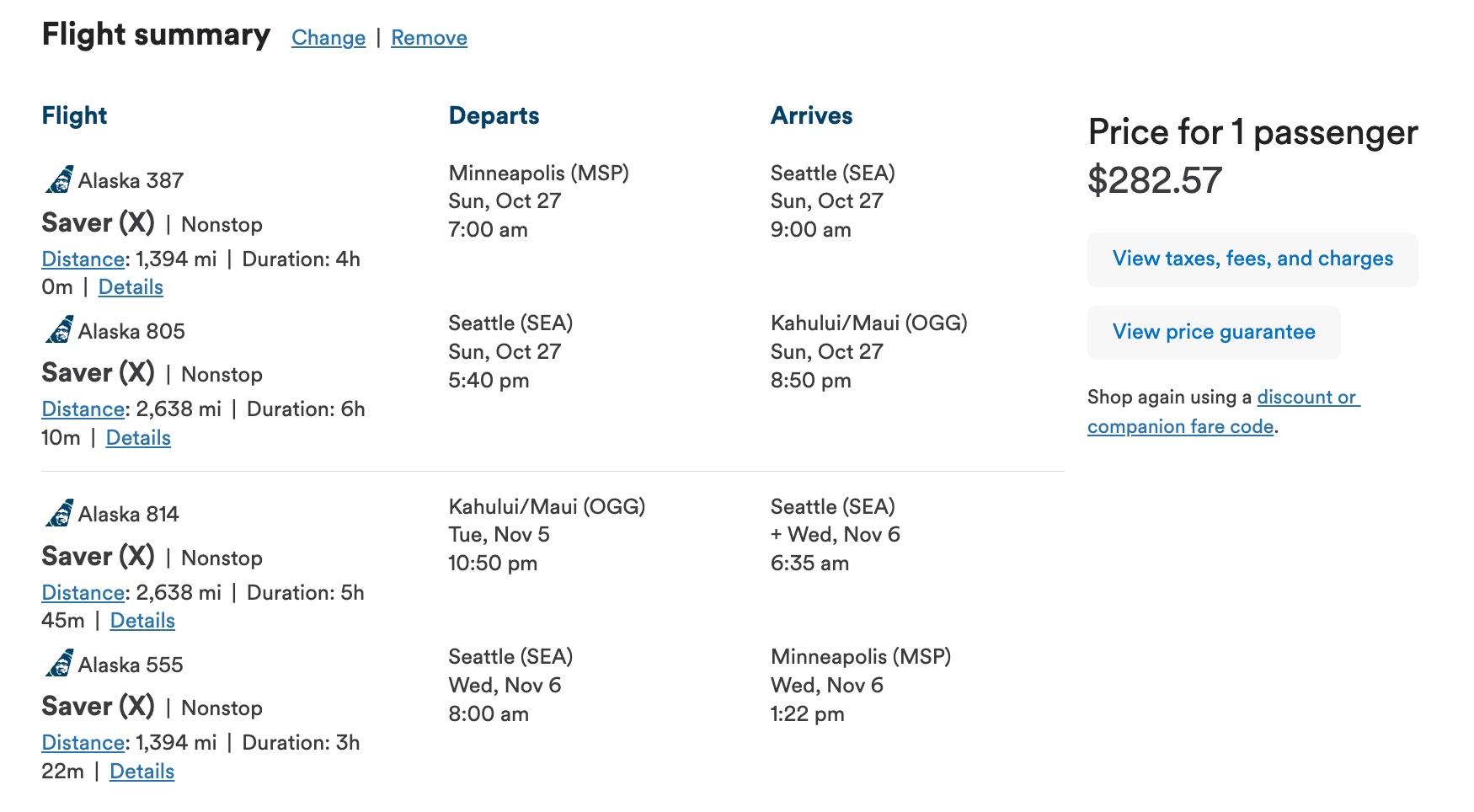Click the Alaska 555 airline logo icon
The image size is (1474, 812).
coord(59,664)
